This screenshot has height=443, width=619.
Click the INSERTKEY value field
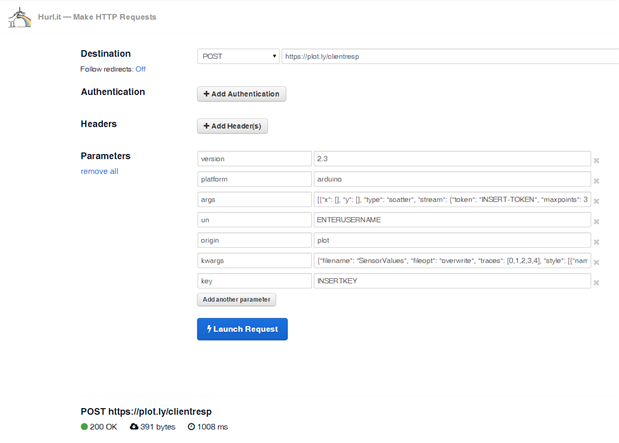(452, 282)
